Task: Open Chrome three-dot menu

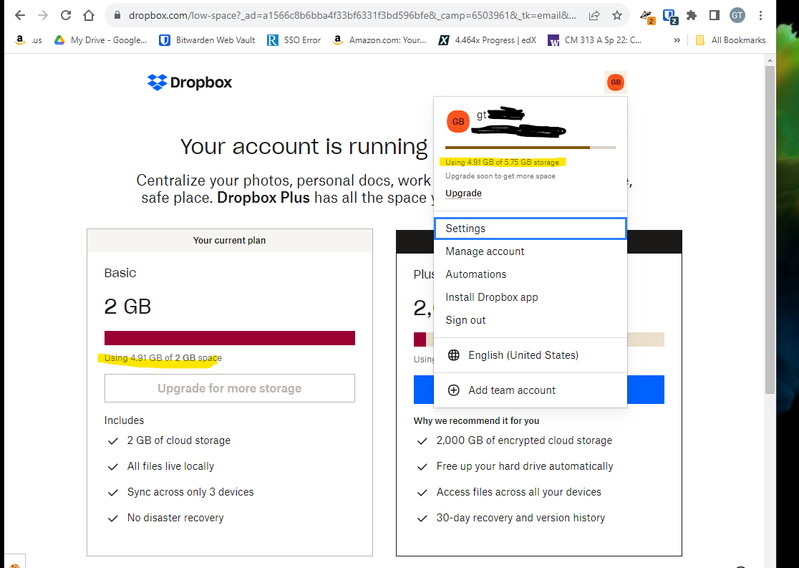Action: click(760, 15)
